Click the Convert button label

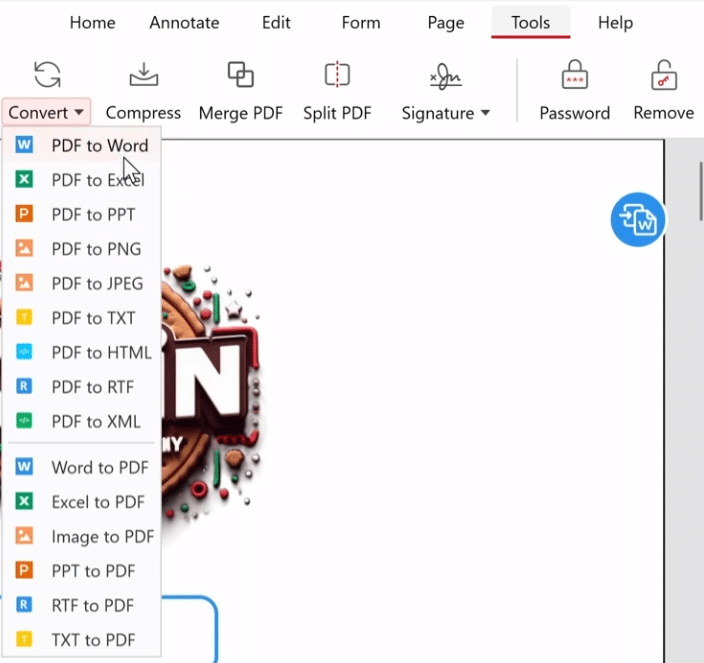click(38, 112)
